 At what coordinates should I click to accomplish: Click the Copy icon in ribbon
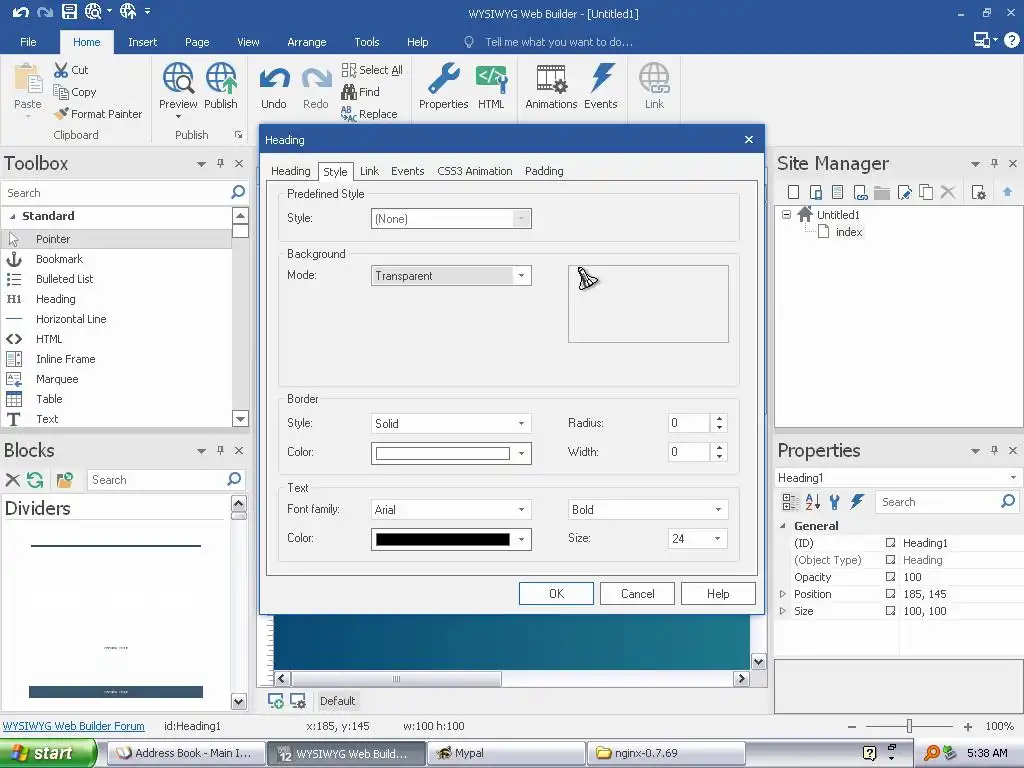pyautogui.click(x=61, y=92)
